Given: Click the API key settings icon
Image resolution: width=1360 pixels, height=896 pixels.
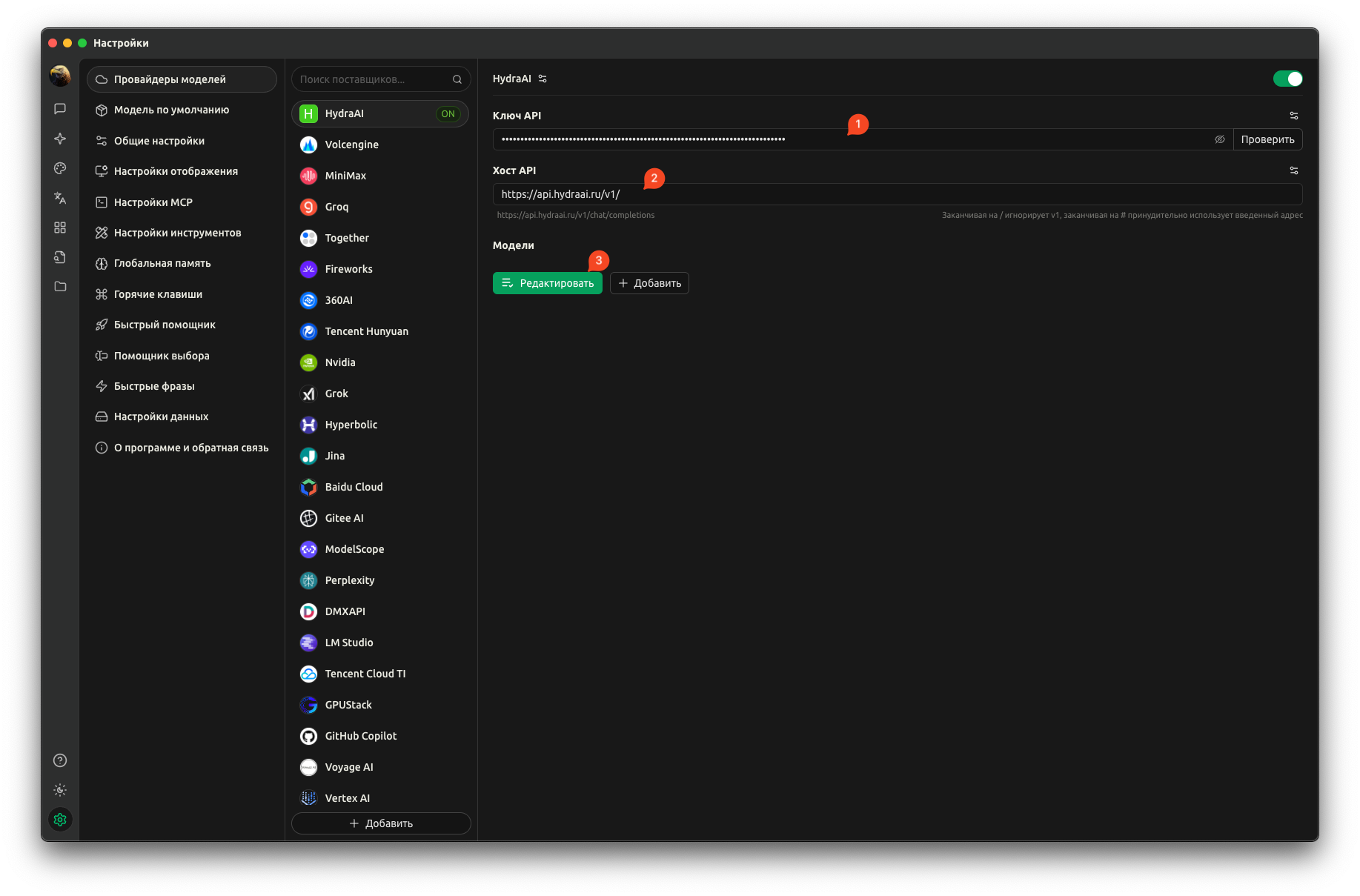Looking at the screenshot, I should point(1294,116).
